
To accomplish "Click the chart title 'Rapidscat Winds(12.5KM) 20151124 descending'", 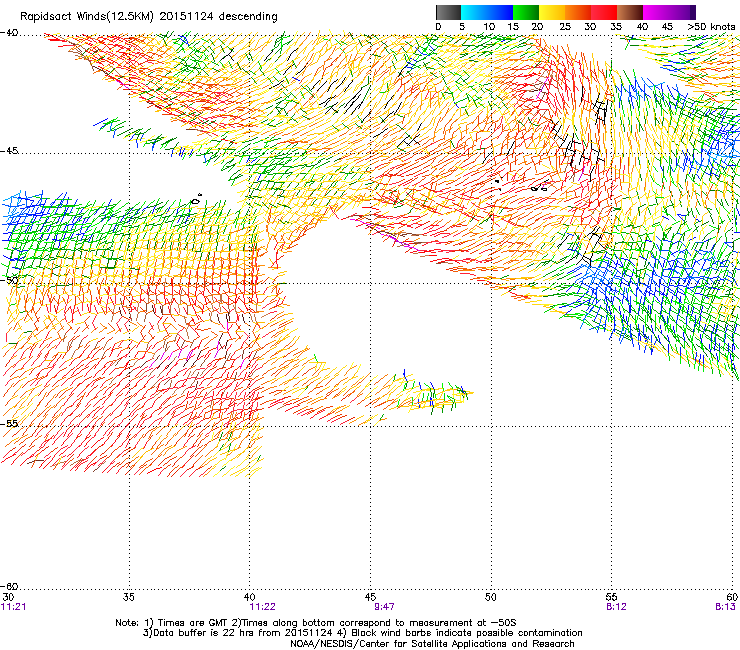I will (149, 17).
